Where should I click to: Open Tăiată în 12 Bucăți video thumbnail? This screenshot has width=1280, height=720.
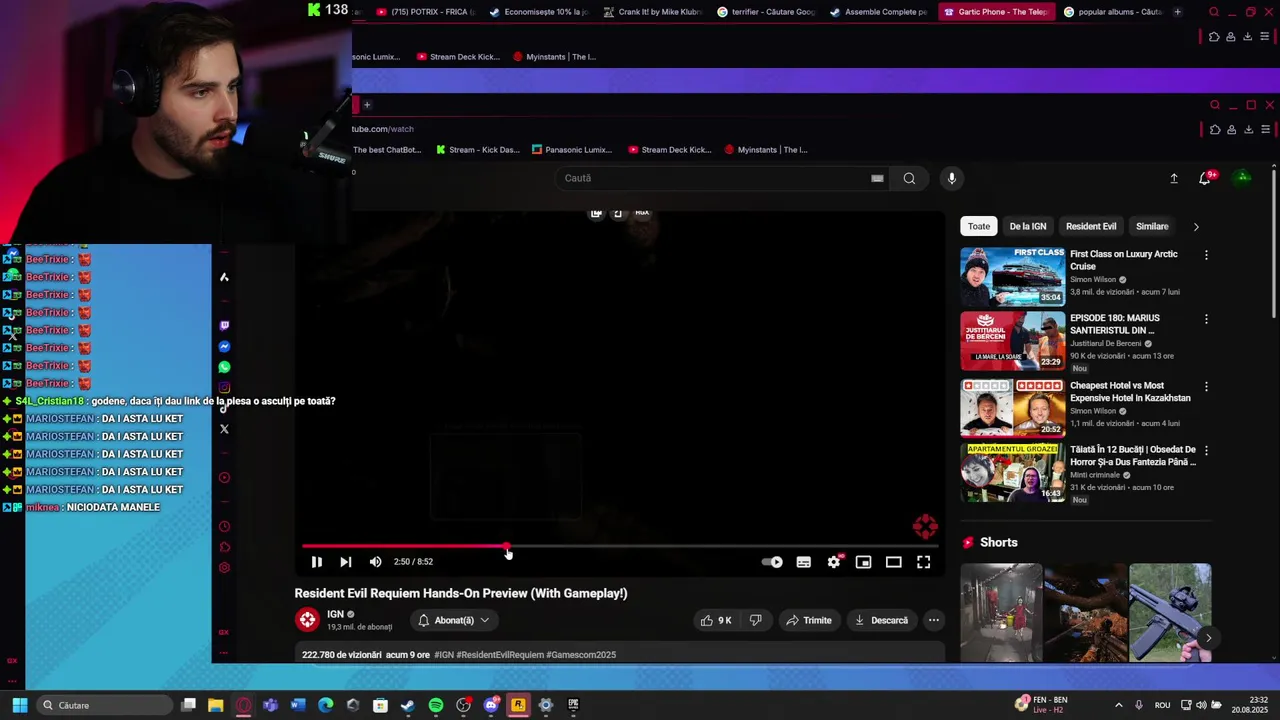coord(1013,472)
